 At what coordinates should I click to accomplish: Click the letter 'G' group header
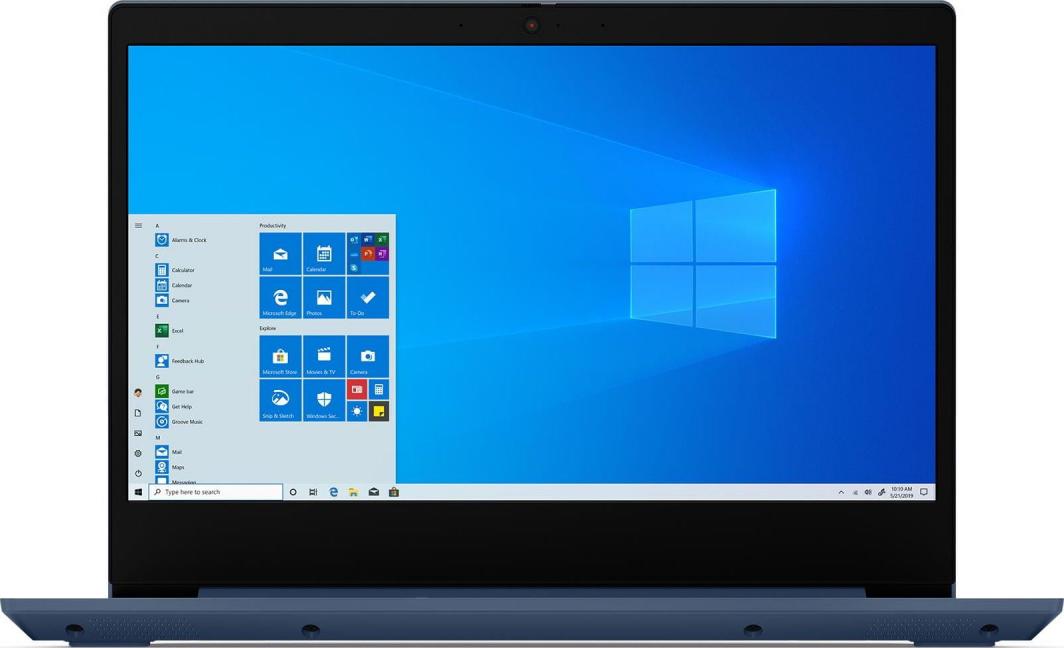(157, 377)
